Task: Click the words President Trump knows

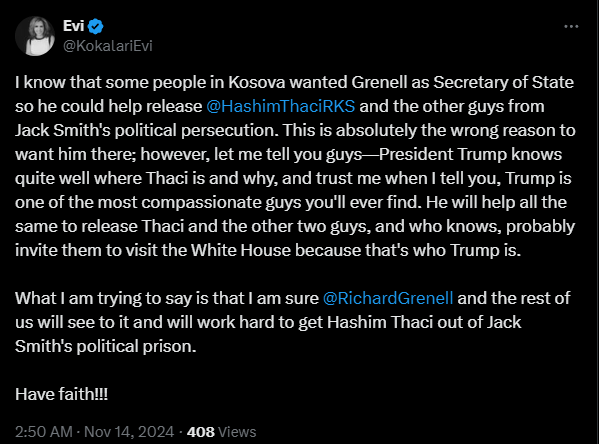Action: [470, 154]
